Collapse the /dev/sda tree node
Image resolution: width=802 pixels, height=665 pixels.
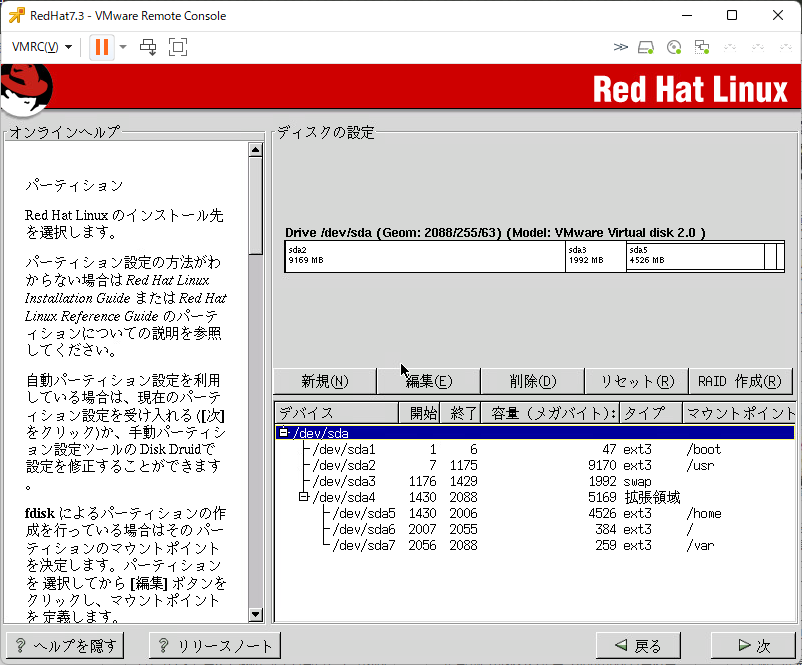(x=283, y=433)
